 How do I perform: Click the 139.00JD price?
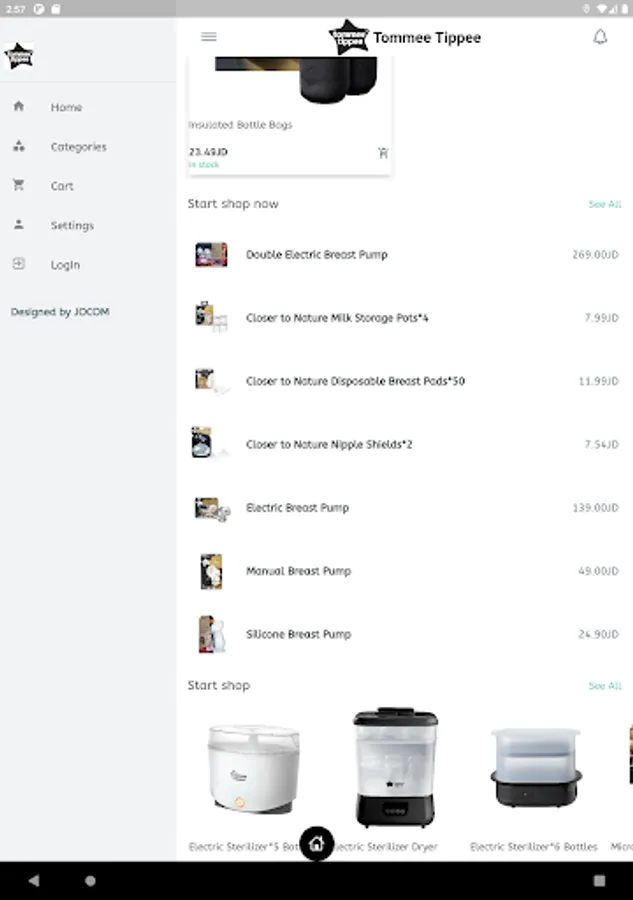tap(595, 508)
